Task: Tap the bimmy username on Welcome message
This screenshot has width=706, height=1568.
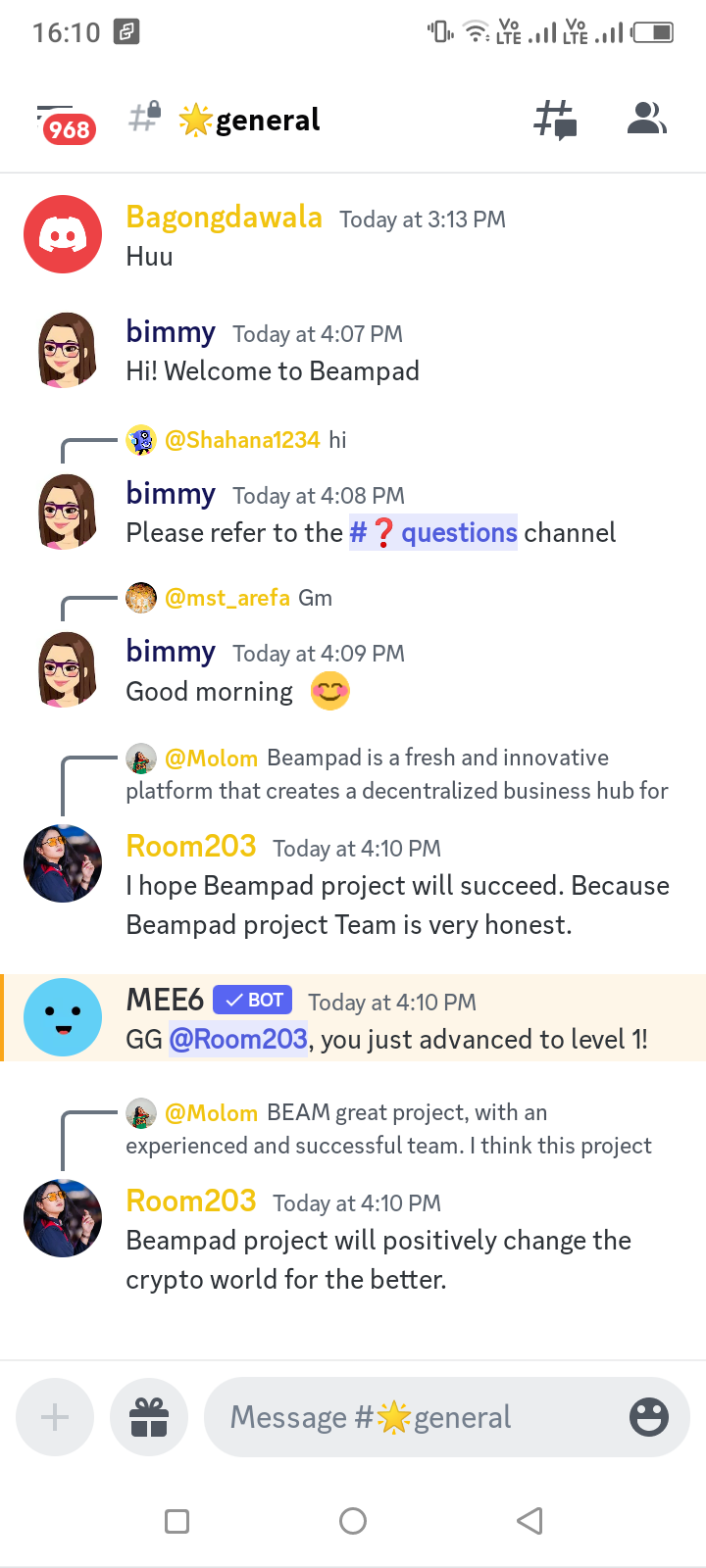Action: [x=171, y=332]
